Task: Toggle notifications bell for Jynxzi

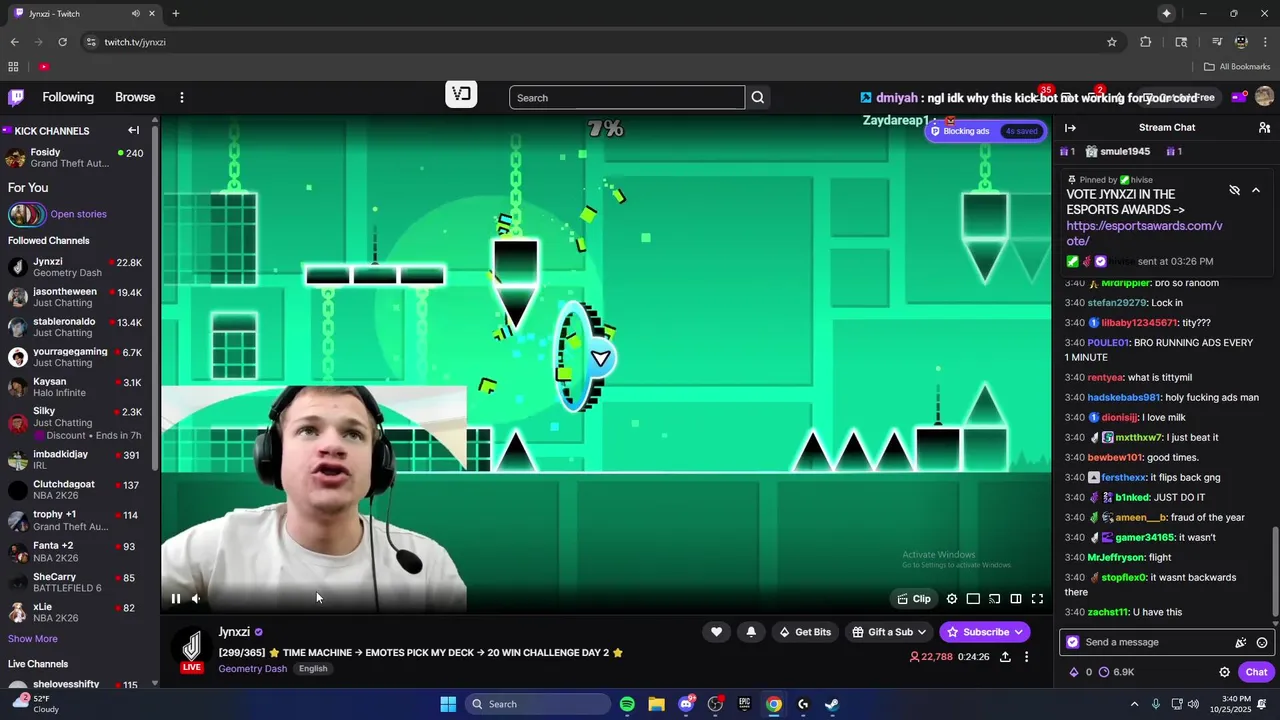Action: click(x=751, y=632)
